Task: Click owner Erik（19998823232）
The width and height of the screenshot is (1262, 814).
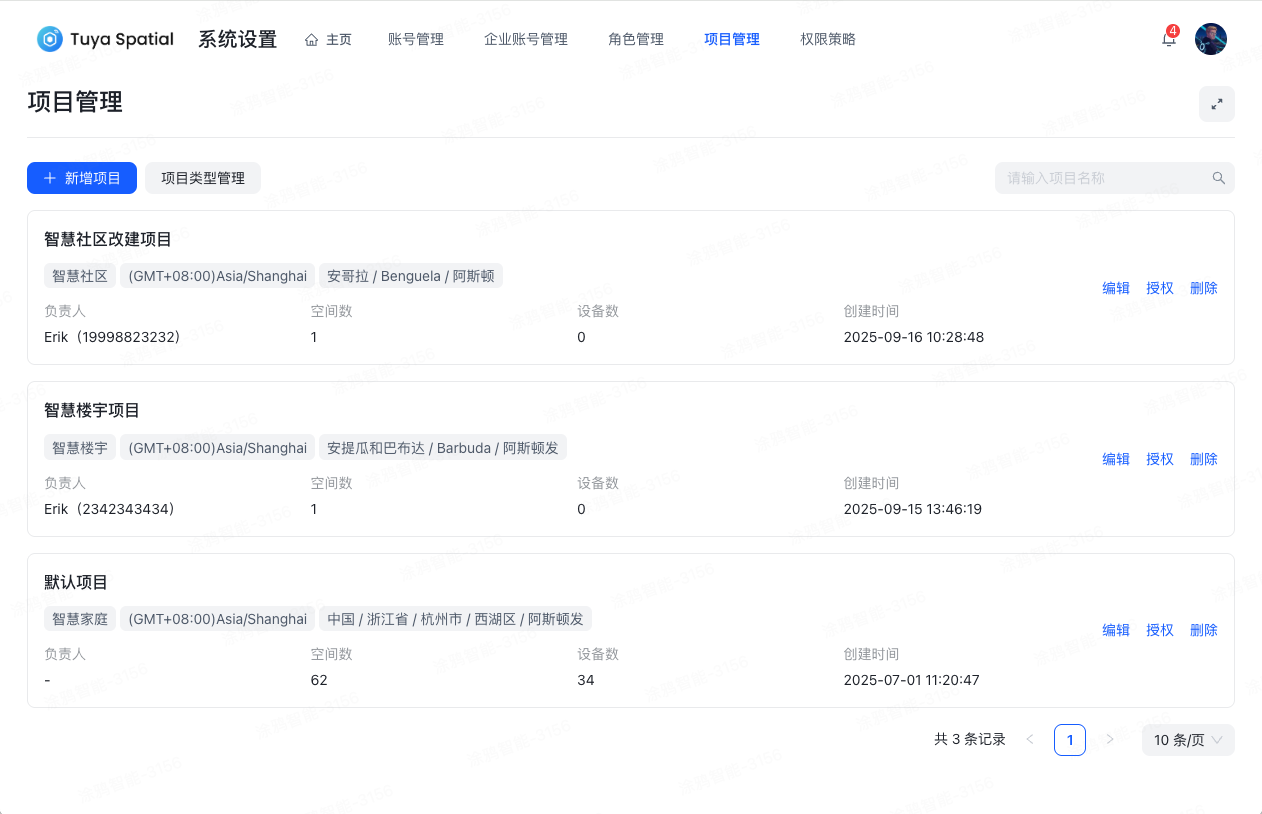Action: 115,337
